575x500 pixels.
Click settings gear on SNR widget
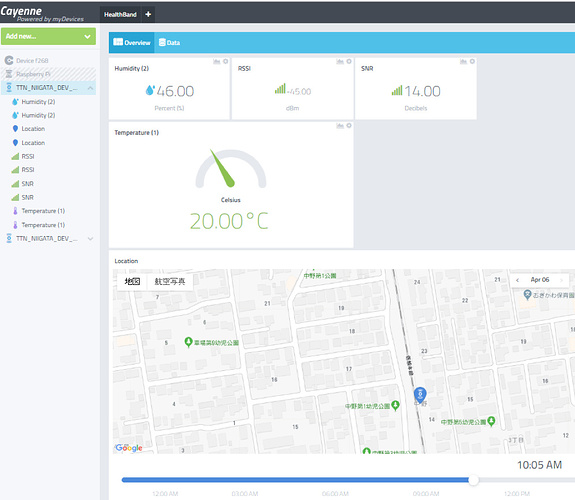(472, 61)
